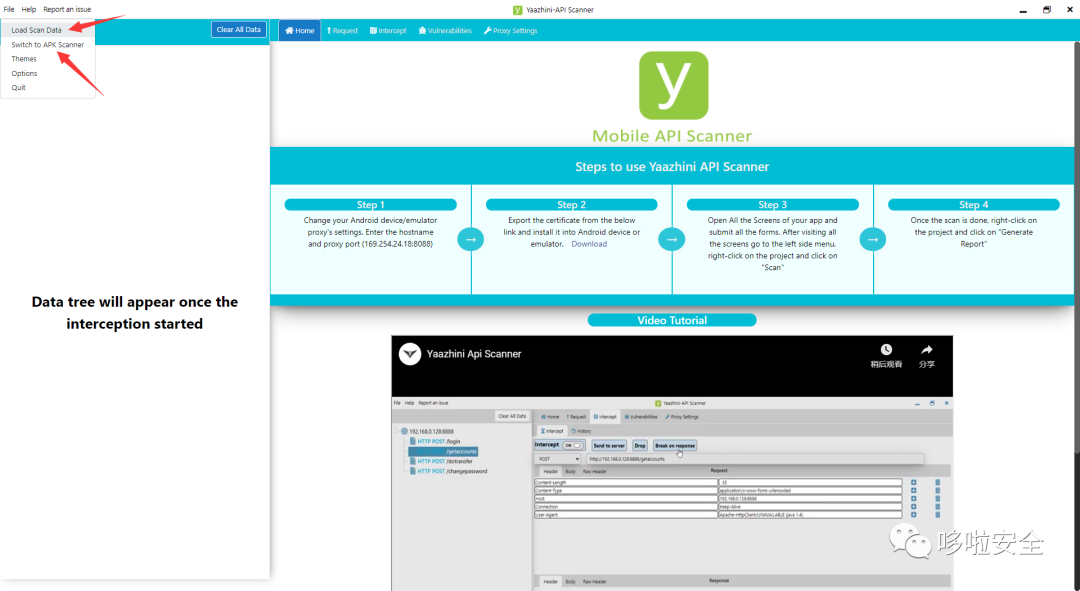Image resolution: width=1080 pixels, height=591 pixels.
Task: Click the Step 3 header
Action: [x=773, y=205]
